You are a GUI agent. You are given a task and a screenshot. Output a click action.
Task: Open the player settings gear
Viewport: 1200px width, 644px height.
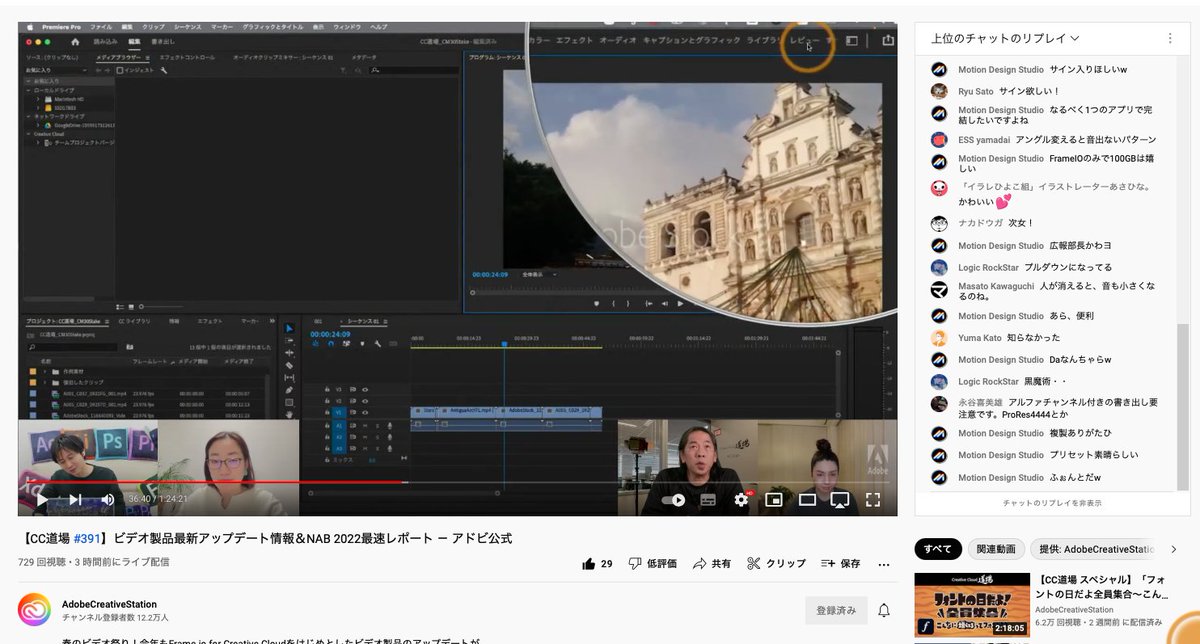pos(741,499)
